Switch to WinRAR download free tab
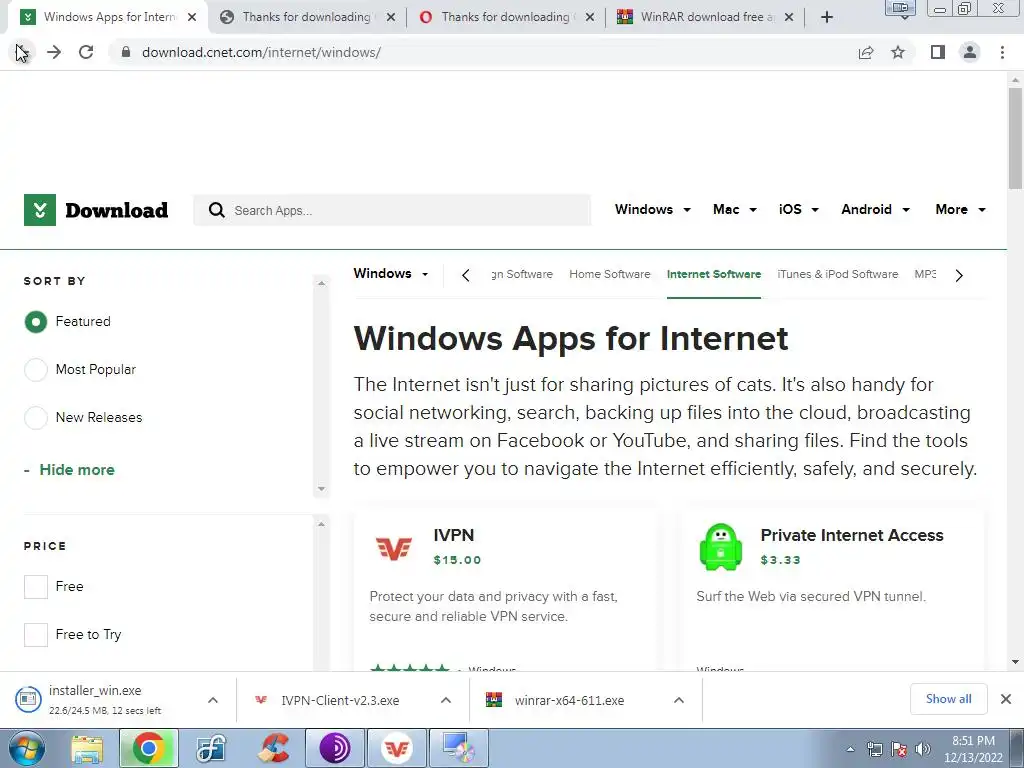 click(x=704, y=18)
